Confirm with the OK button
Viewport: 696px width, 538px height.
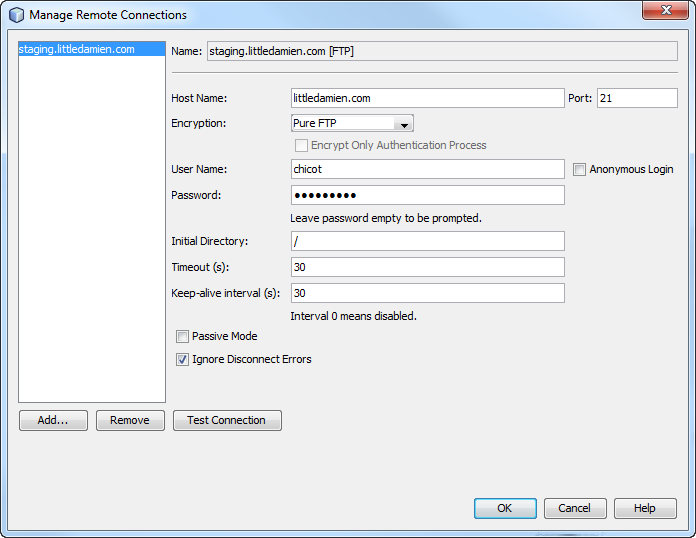[x=505, y=508]
